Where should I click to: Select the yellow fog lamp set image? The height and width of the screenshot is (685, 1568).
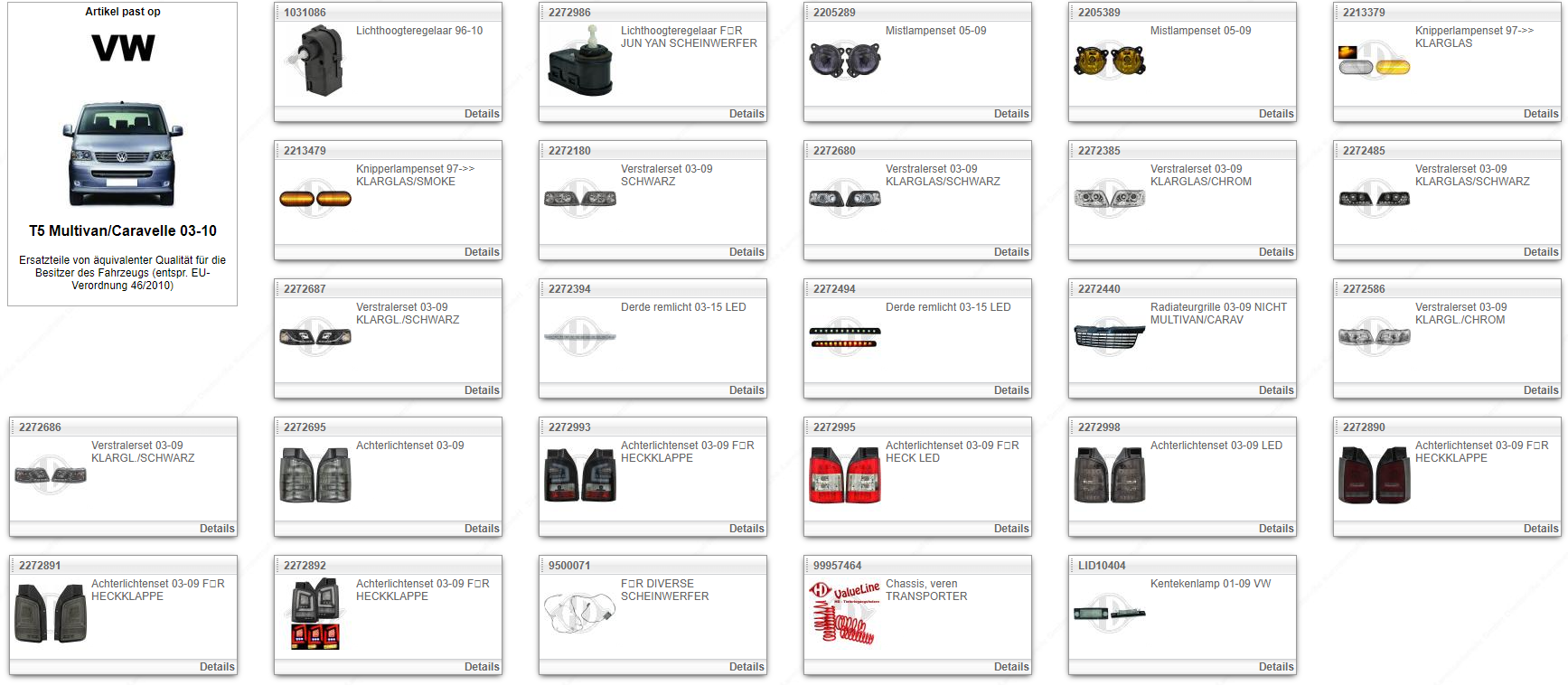coord(1109,61)
